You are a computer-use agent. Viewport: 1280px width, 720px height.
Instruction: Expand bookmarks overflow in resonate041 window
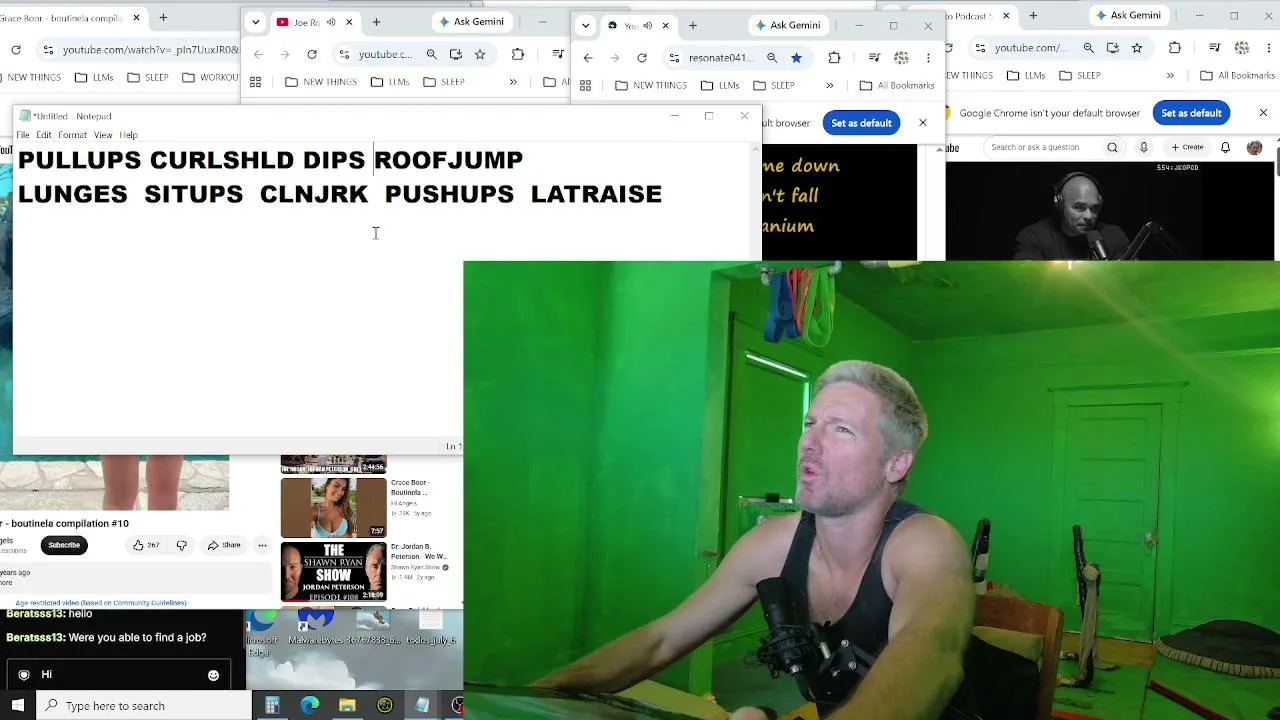point(829,85)
